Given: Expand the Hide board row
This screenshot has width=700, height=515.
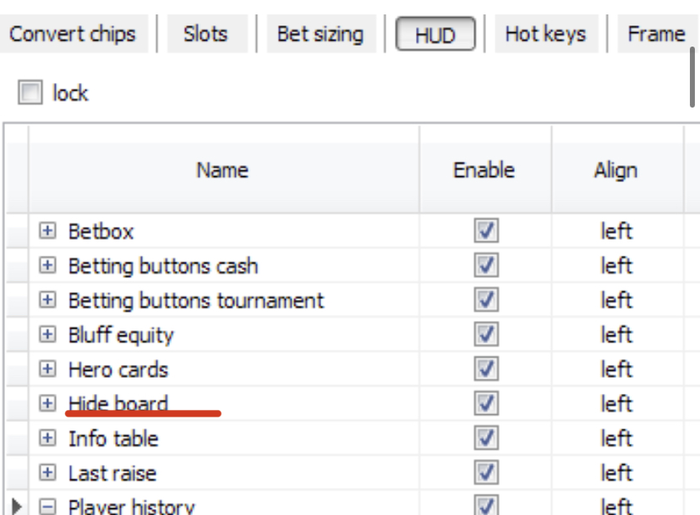Looking at the screenshot, I should click(x=47, y=403).
